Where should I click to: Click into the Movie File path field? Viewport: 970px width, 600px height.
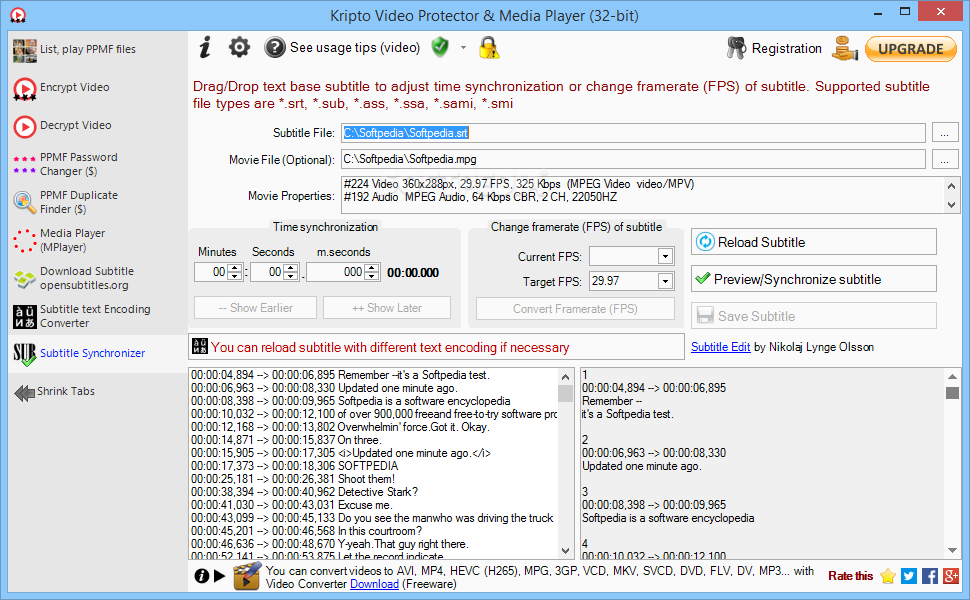tap(633, 159)
